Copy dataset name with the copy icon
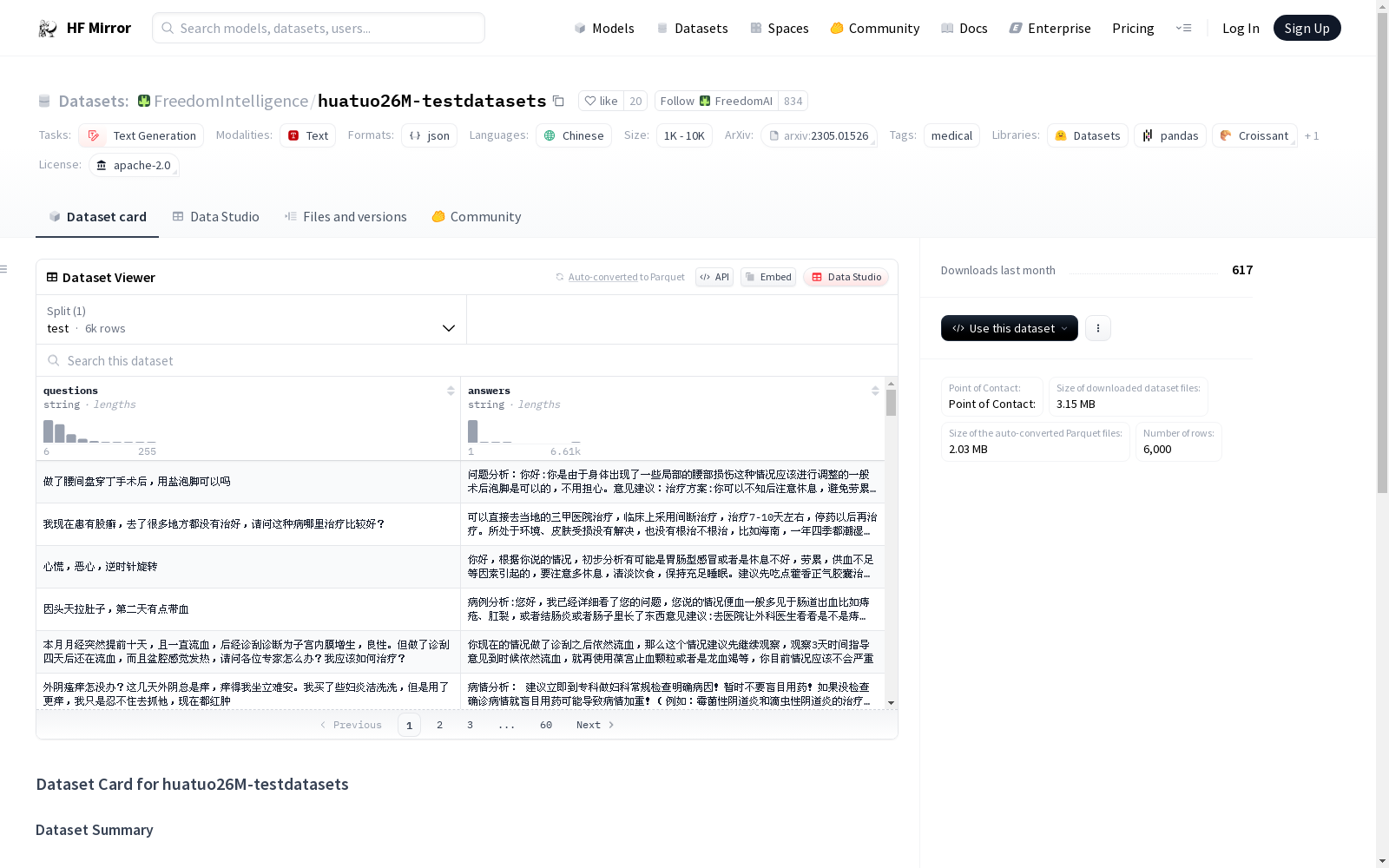Screen dimensions: 1389x868 click(558, 102)
